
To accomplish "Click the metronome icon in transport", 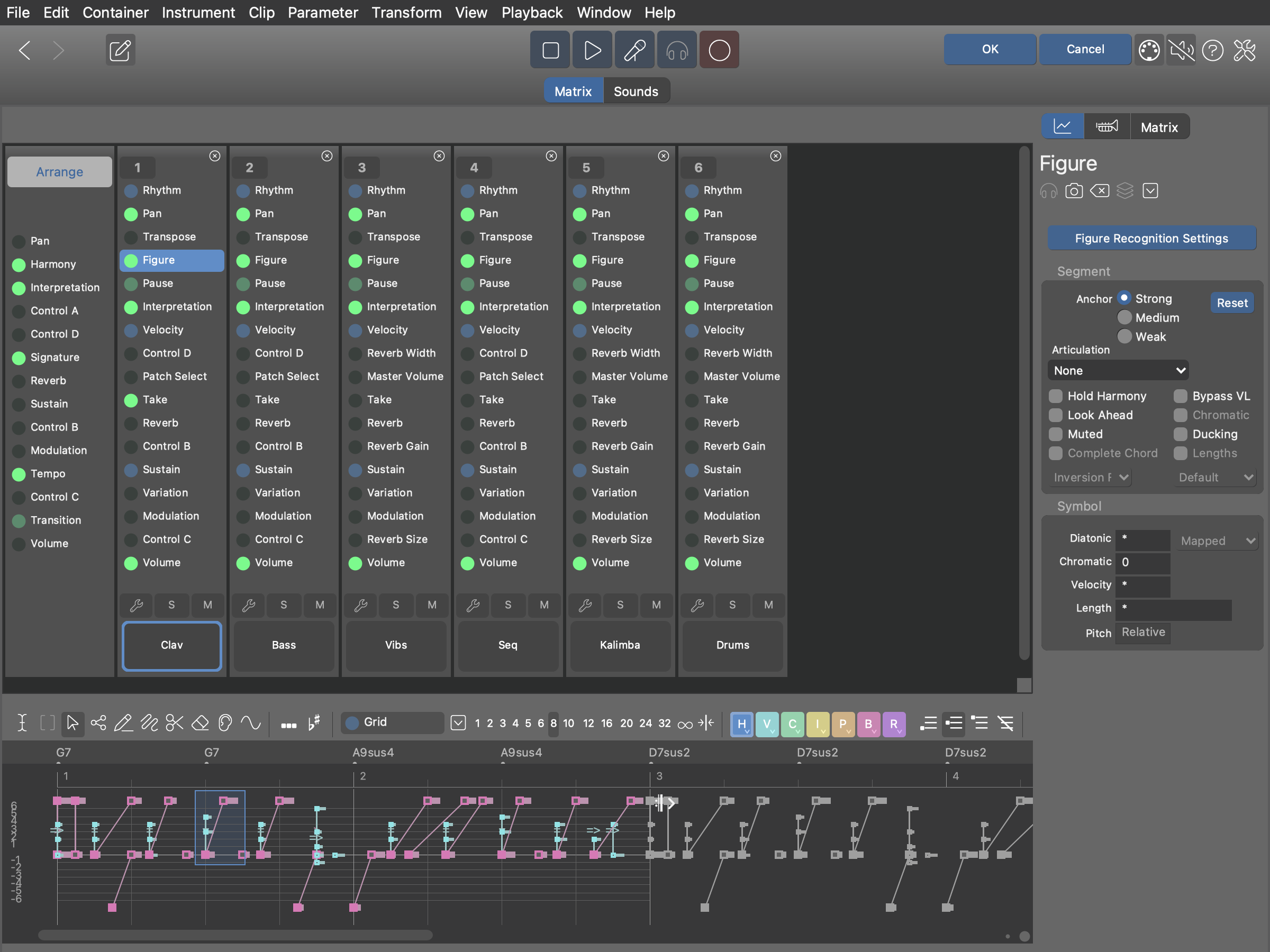I will tap(634, 50).
